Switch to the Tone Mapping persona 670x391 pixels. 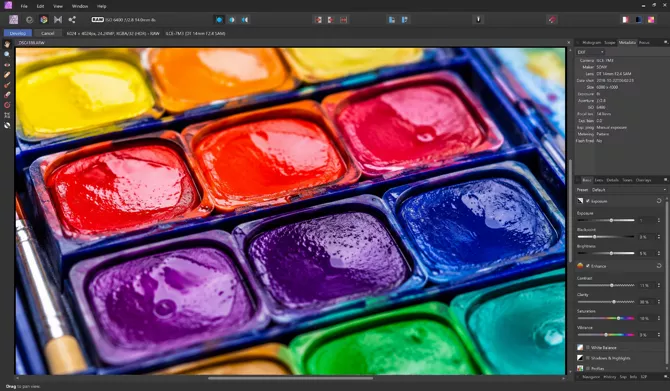(58, 20)
